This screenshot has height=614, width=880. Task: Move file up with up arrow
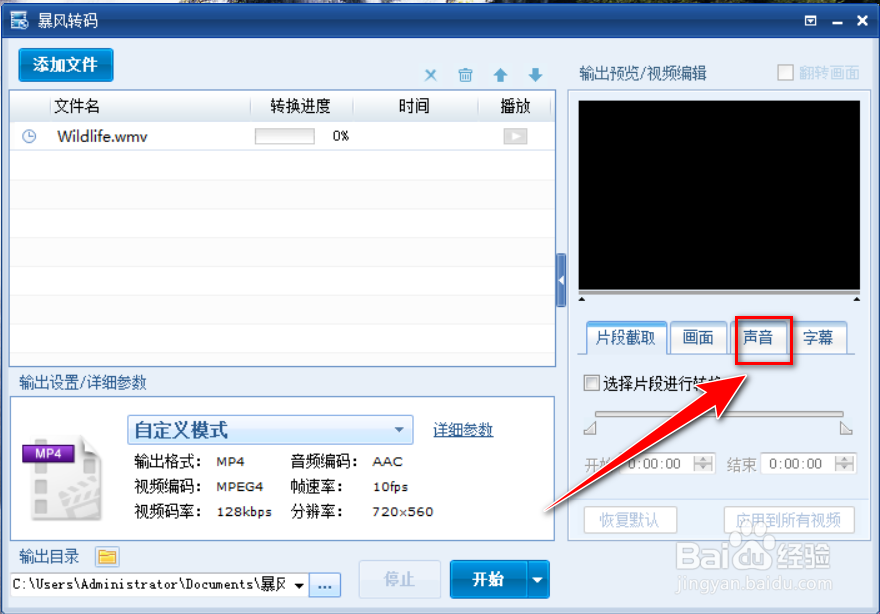(x=500, y=75)
